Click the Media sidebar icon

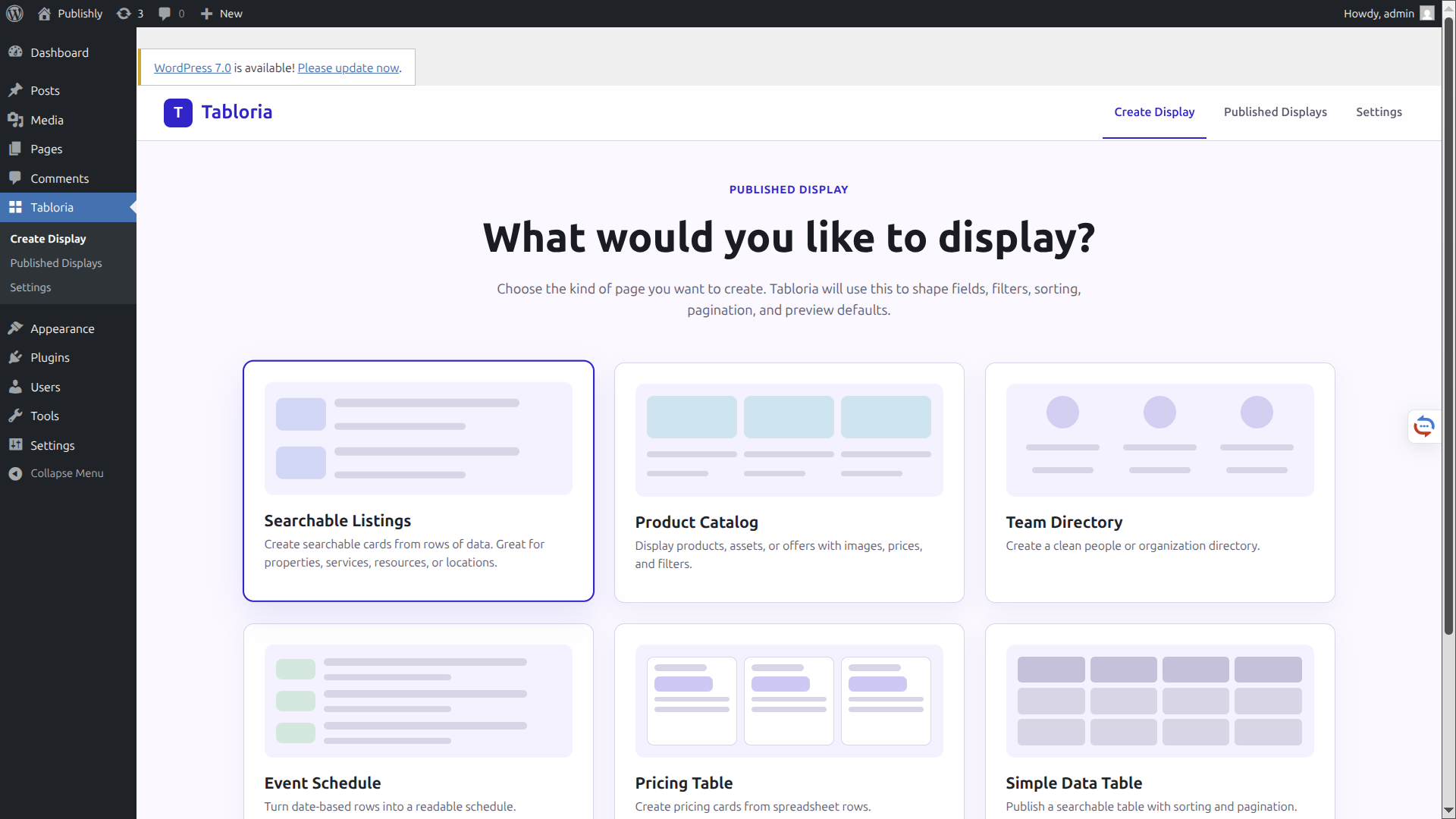15,120
